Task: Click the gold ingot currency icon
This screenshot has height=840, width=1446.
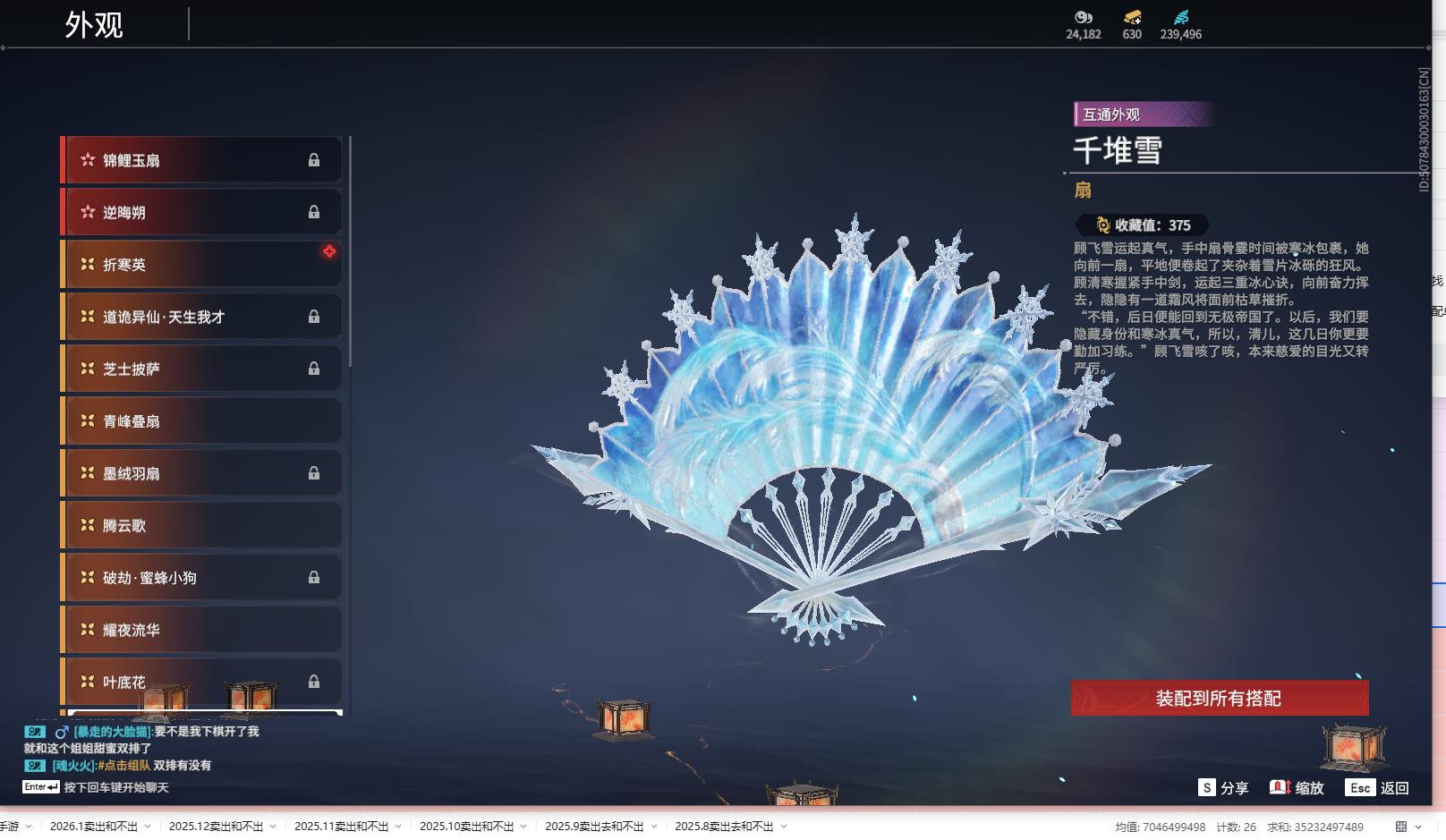Action: (1132, 17)
